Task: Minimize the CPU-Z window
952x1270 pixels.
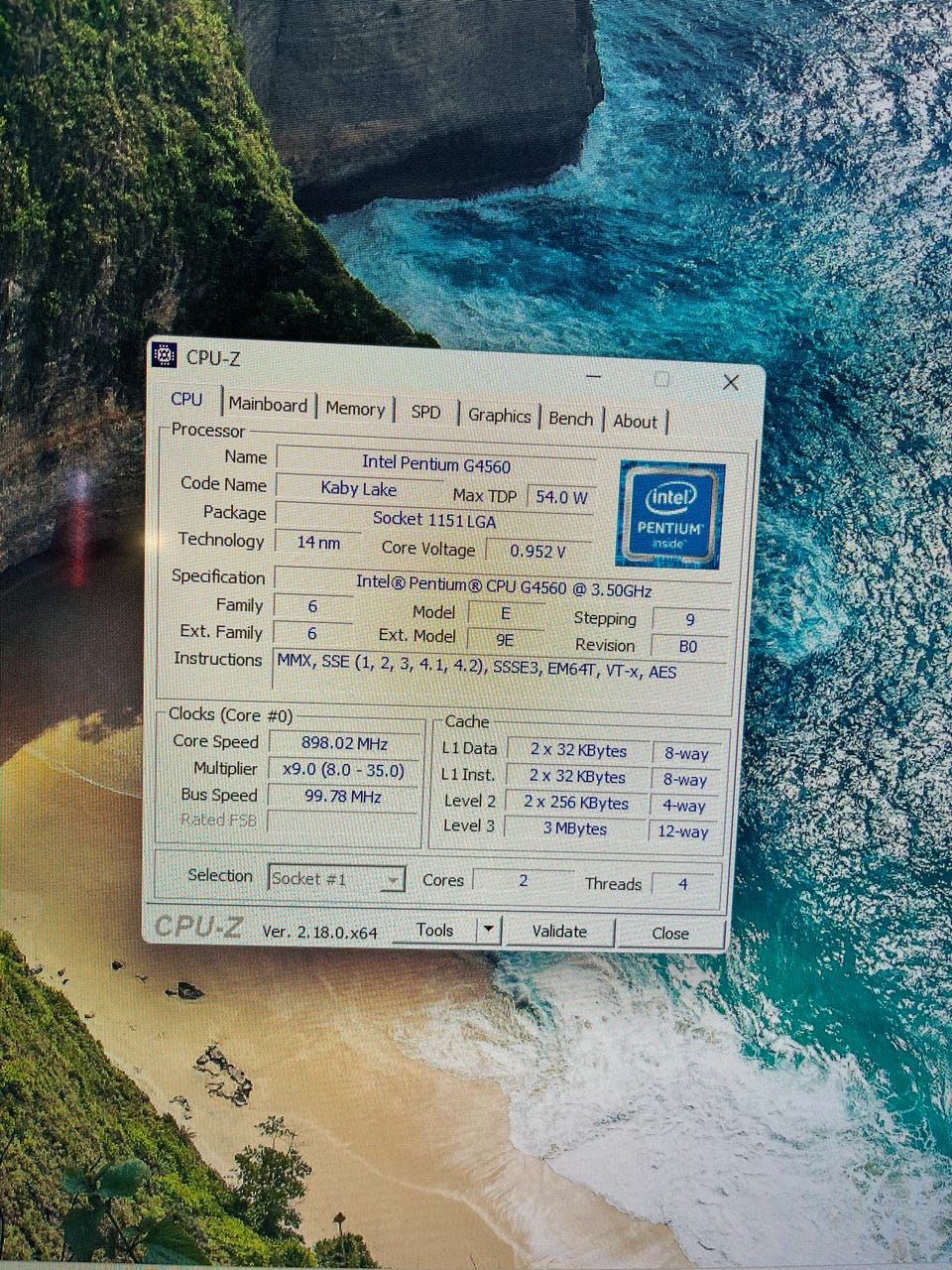Action: pos(594,376)
